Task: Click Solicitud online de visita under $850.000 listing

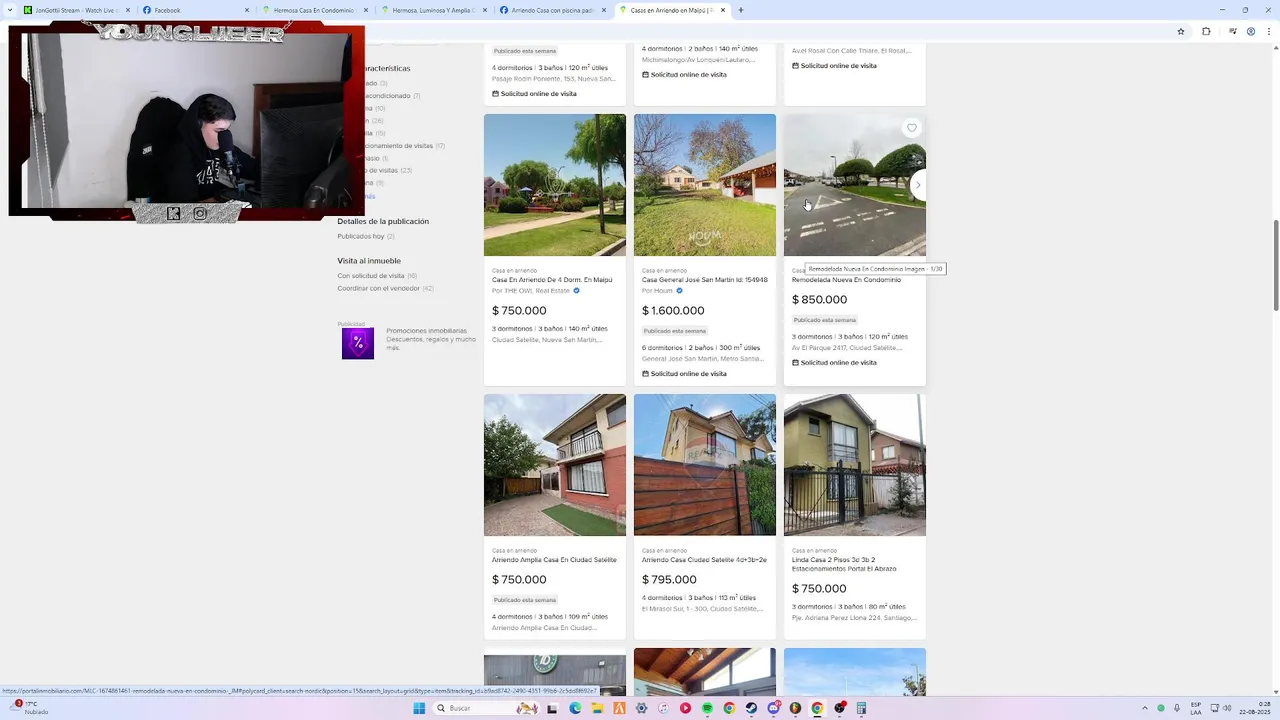Action: [834, 363]
